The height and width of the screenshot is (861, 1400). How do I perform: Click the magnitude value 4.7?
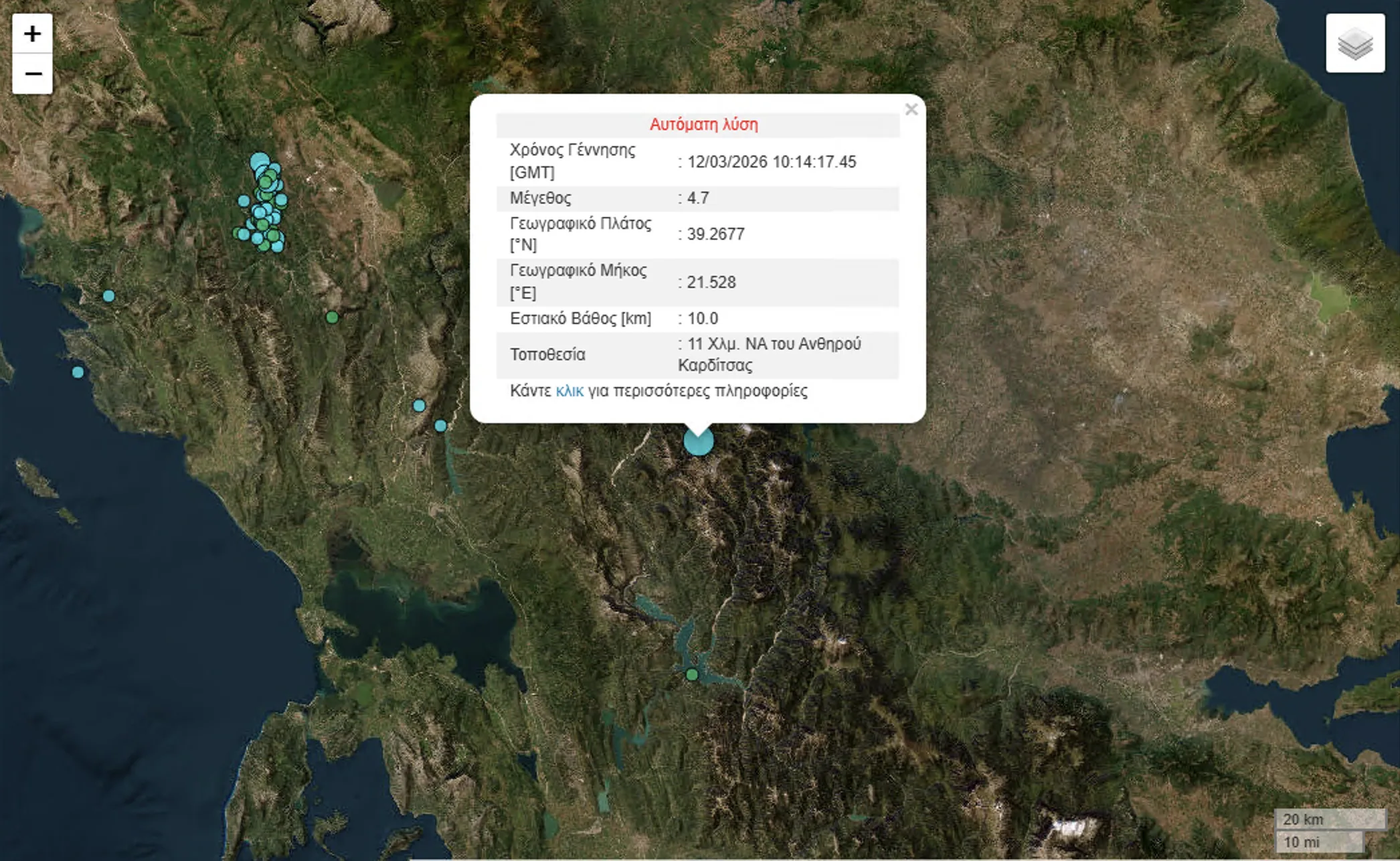[x=698, y=198]
